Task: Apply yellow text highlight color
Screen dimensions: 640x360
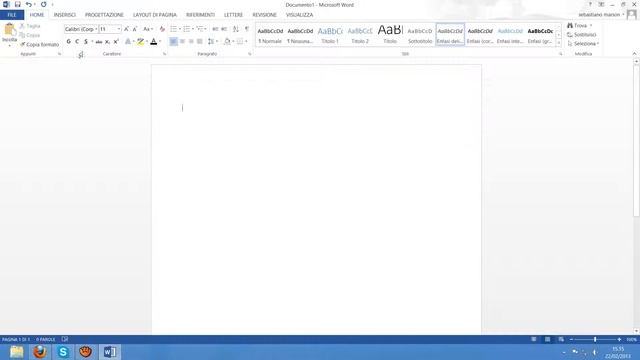Action: (140, 42)
